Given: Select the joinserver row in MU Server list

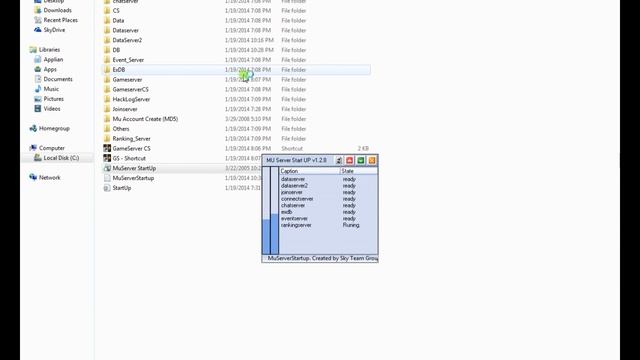Looking at the screenshot, I should (x=328, y=192).
